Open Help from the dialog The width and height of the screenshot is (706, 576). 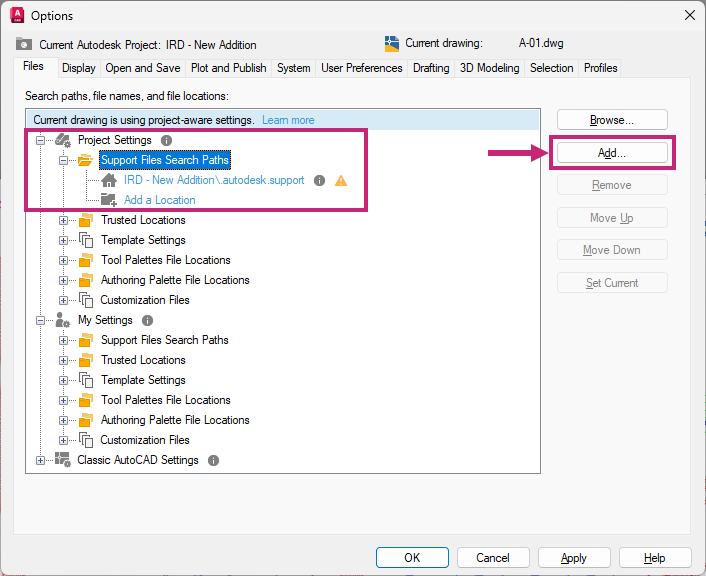(x=655, y=558)
